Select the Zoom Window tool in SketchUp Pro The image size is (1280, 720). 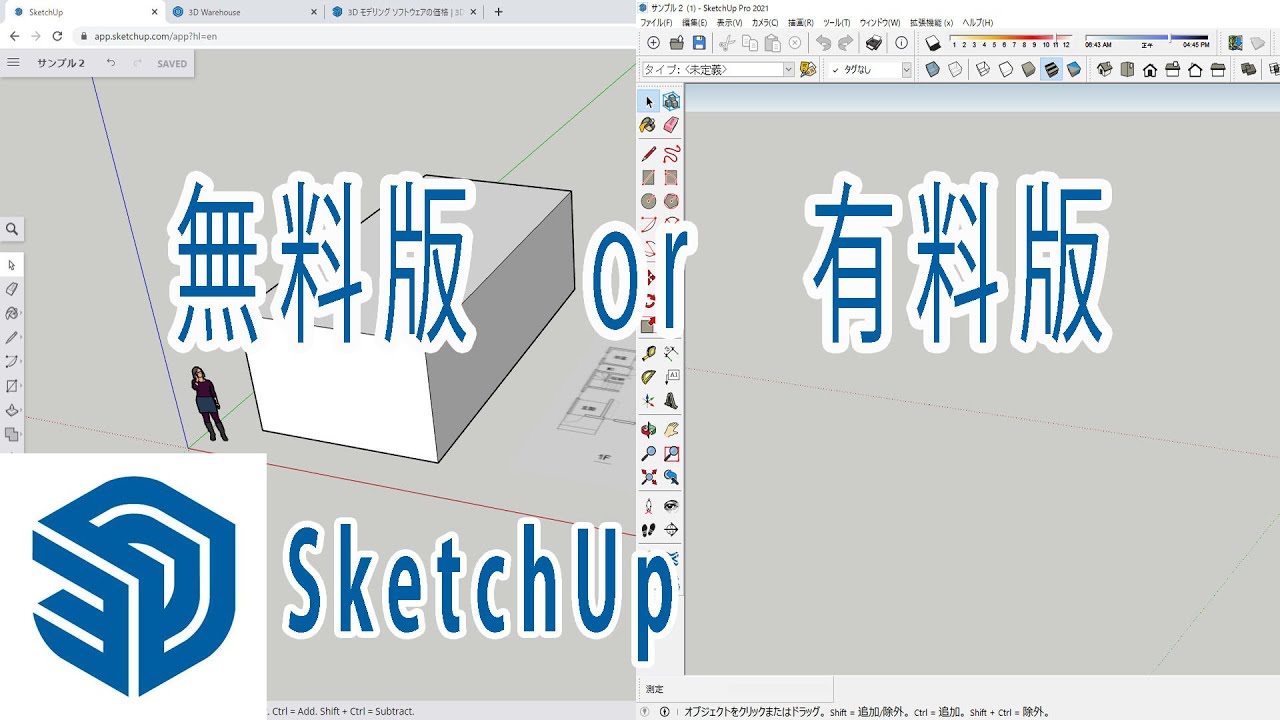point(671,454)
